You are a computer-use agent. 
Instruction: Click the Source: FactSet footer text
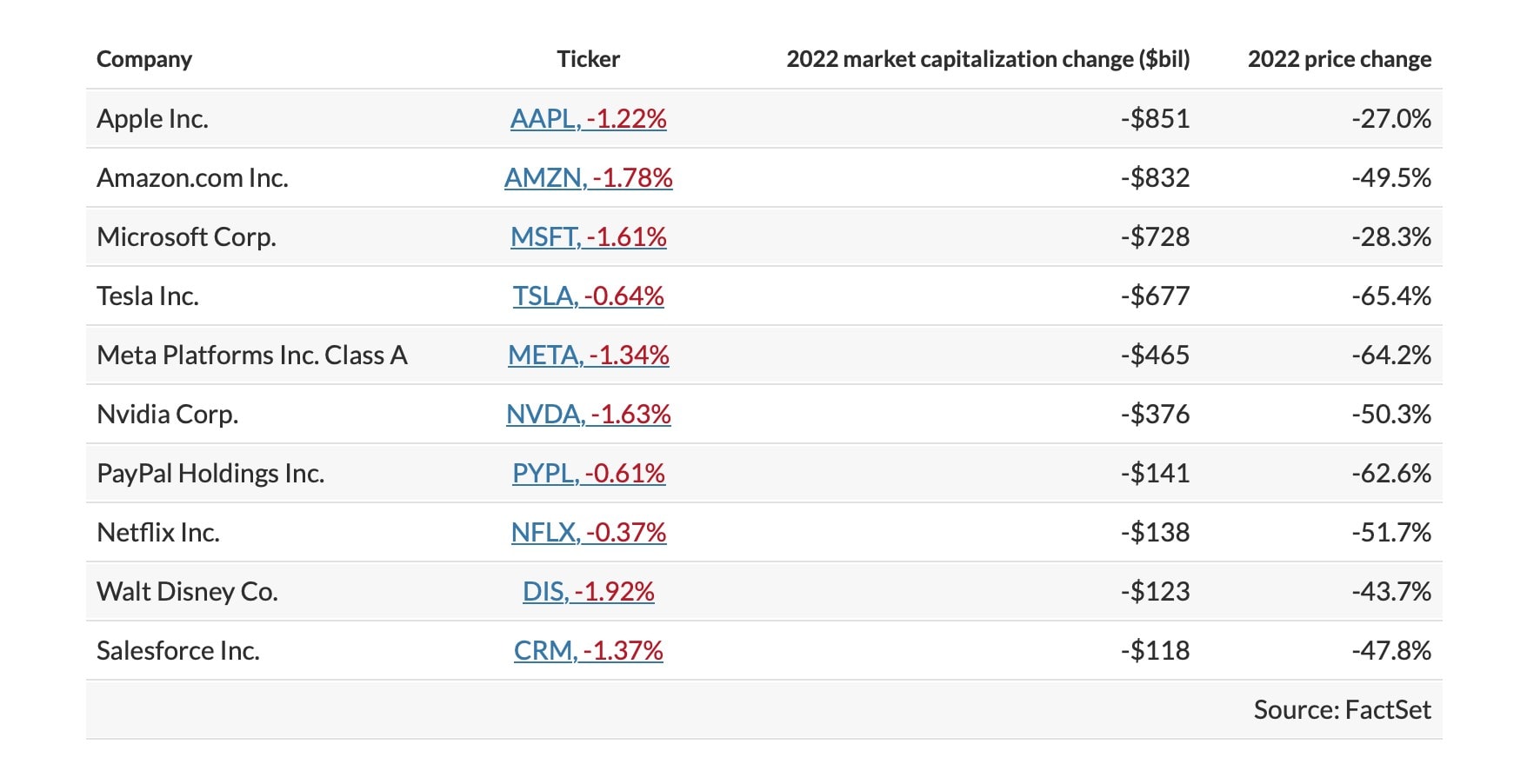tap(1342, 709)
